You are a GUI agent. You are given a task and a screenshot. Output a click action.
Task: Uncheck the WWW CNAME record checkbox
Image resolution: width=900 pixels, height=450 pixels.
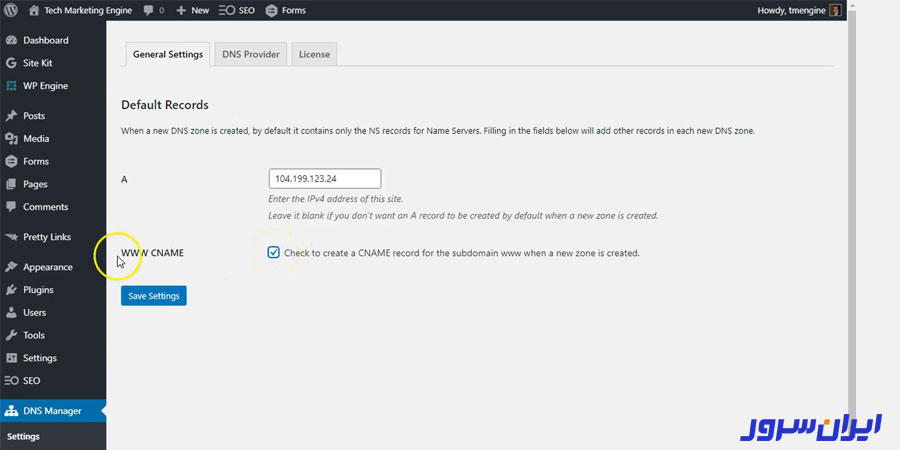(273, 253)
